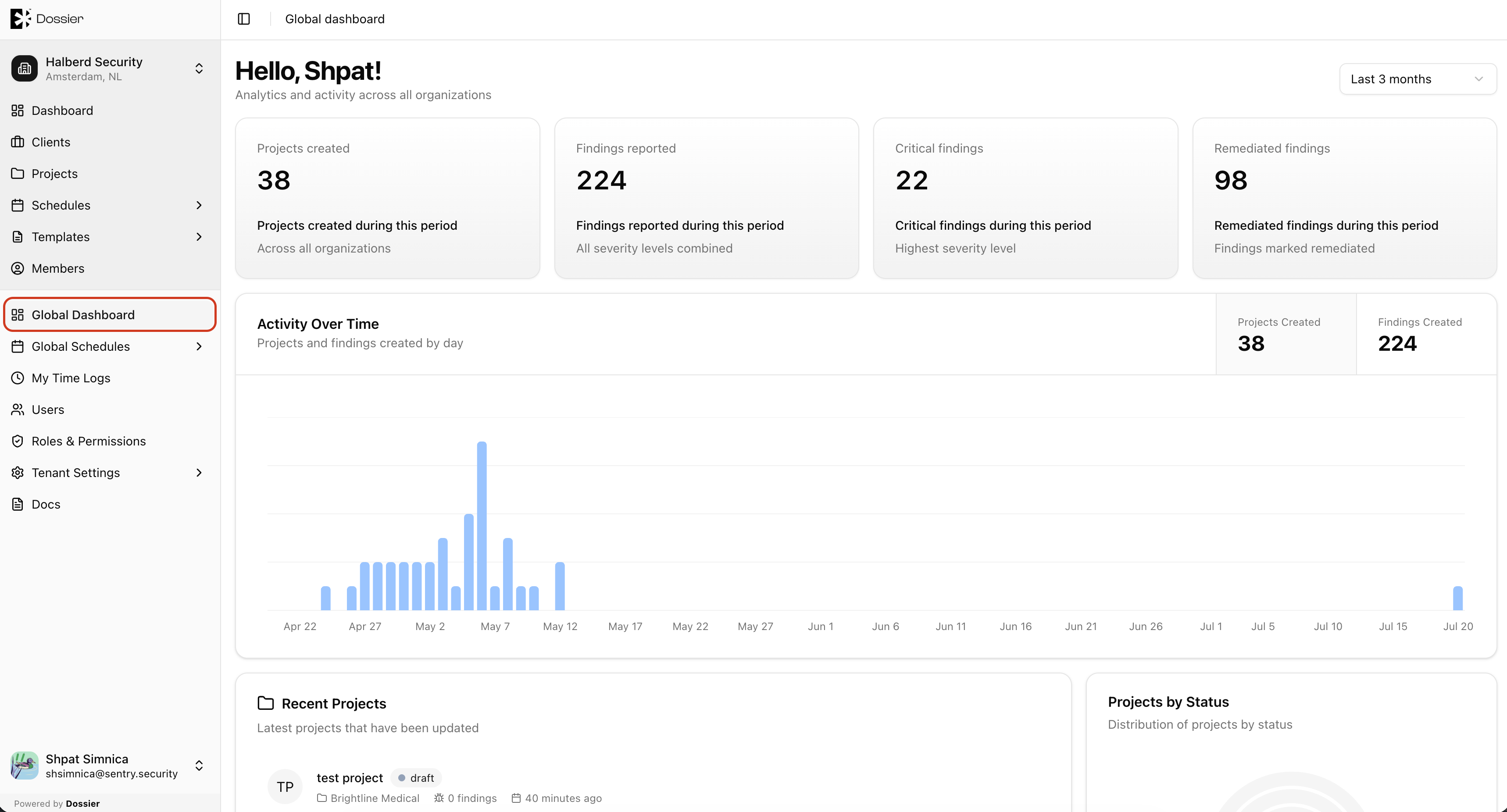Click the Powered by Dossier link
Image resolution: width=1507 pixels, height=812 pixels.
tap(57, 803)
